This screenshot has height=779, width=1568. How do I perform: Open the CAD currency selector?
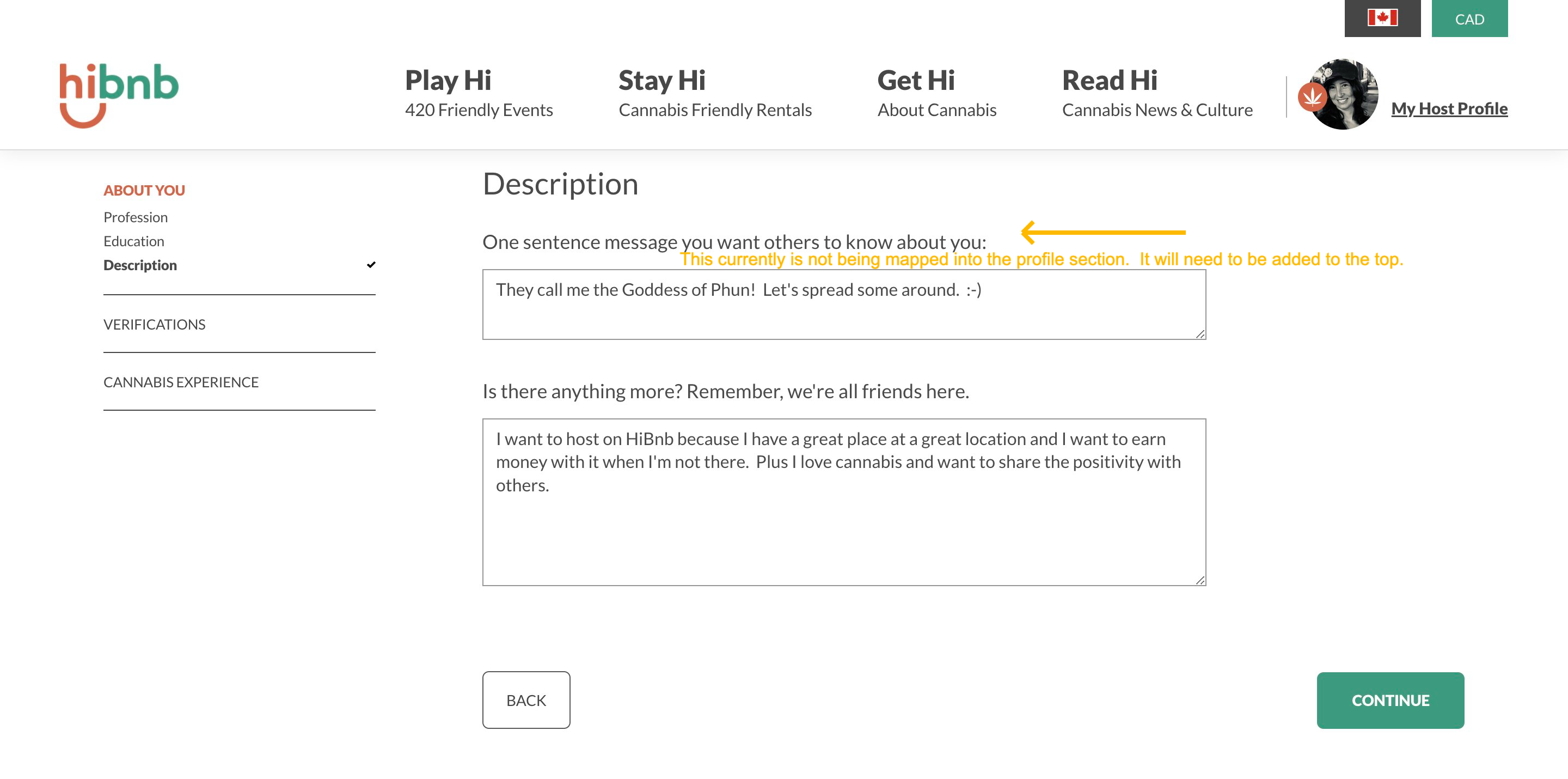[1470, 19]
